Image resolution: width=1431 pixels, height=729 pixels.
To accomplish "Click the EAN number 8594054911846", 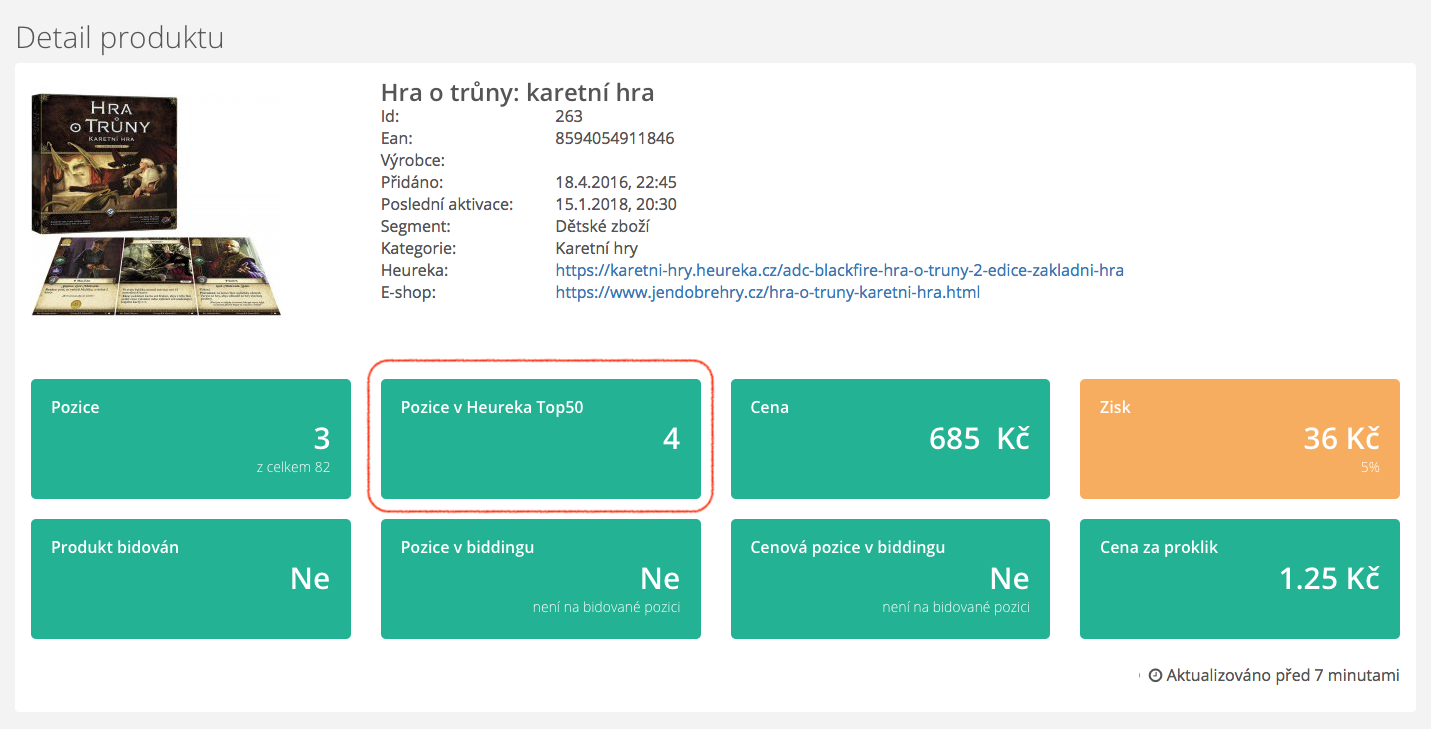I will coord(614,138).
